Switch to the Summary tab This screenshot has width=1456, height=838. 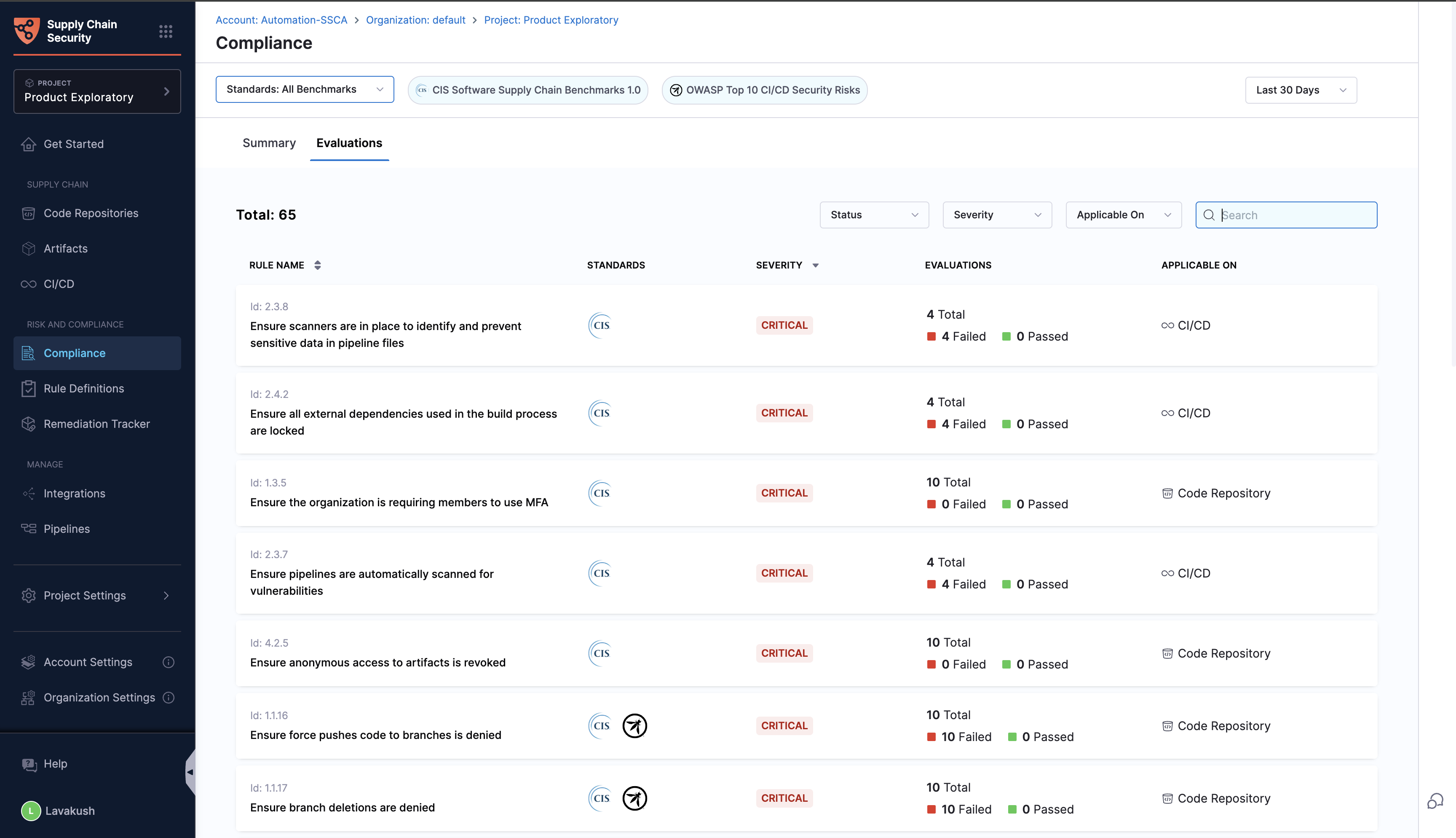[x=268, y=143]
